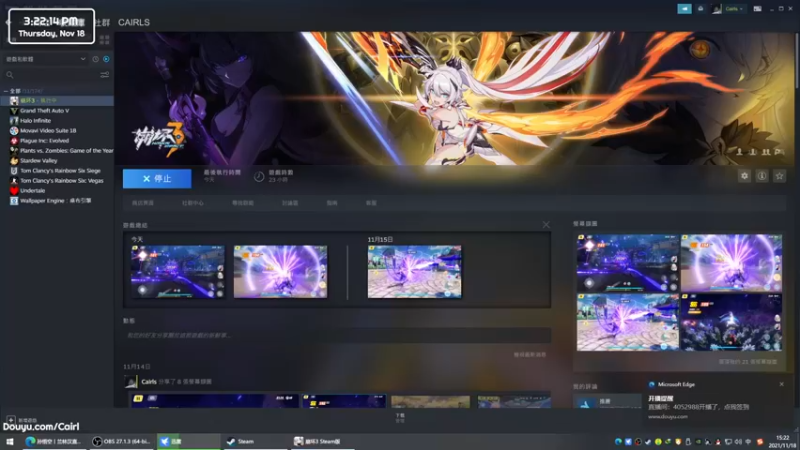The height and width of the screenshot is (450, 800).
Task: Switch to OBS 27.1.3 in taskbar
Action: point(121,441)
